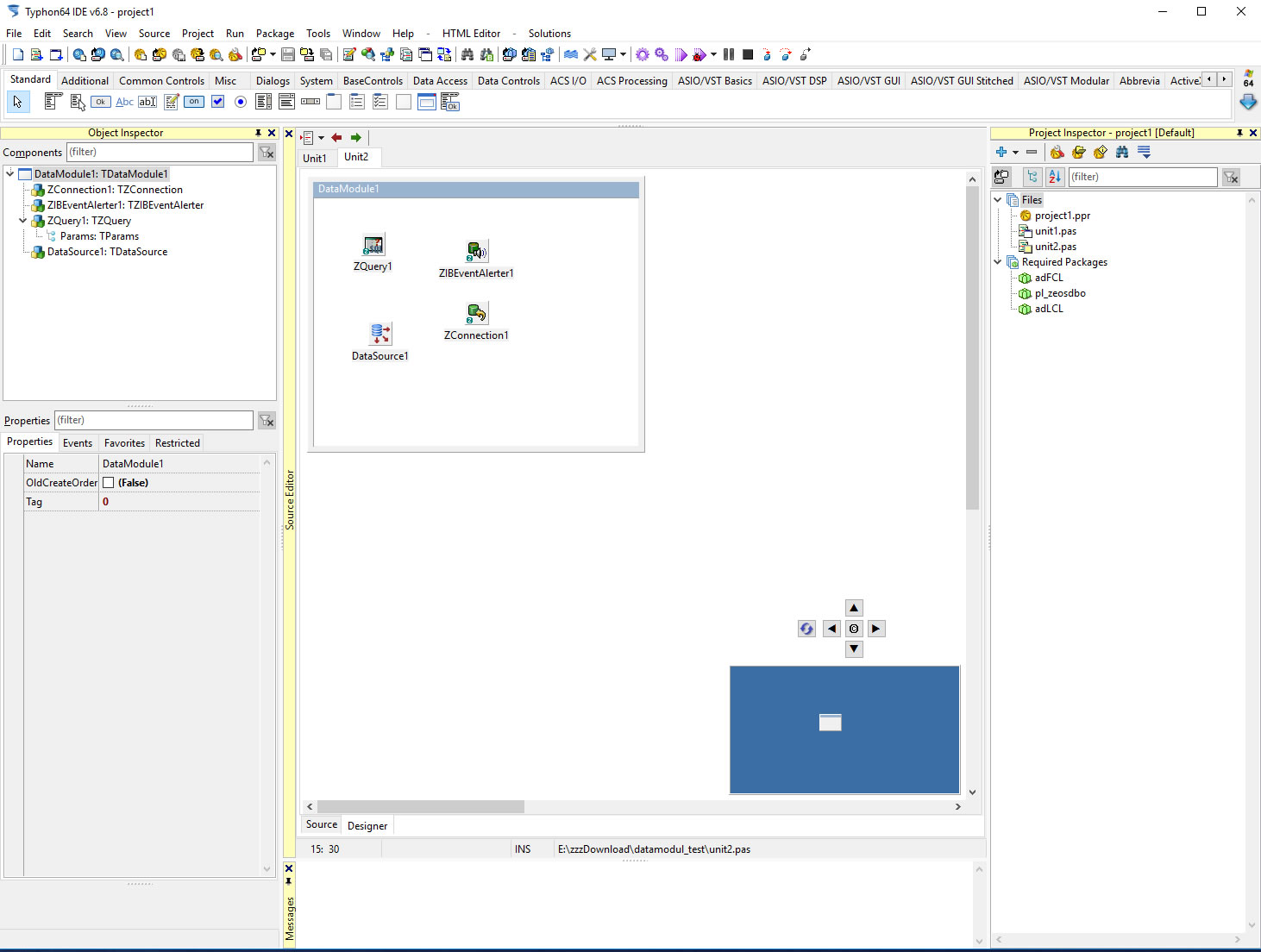Open the add (plus) dropdown arrow in Project Inspector

1015,153
